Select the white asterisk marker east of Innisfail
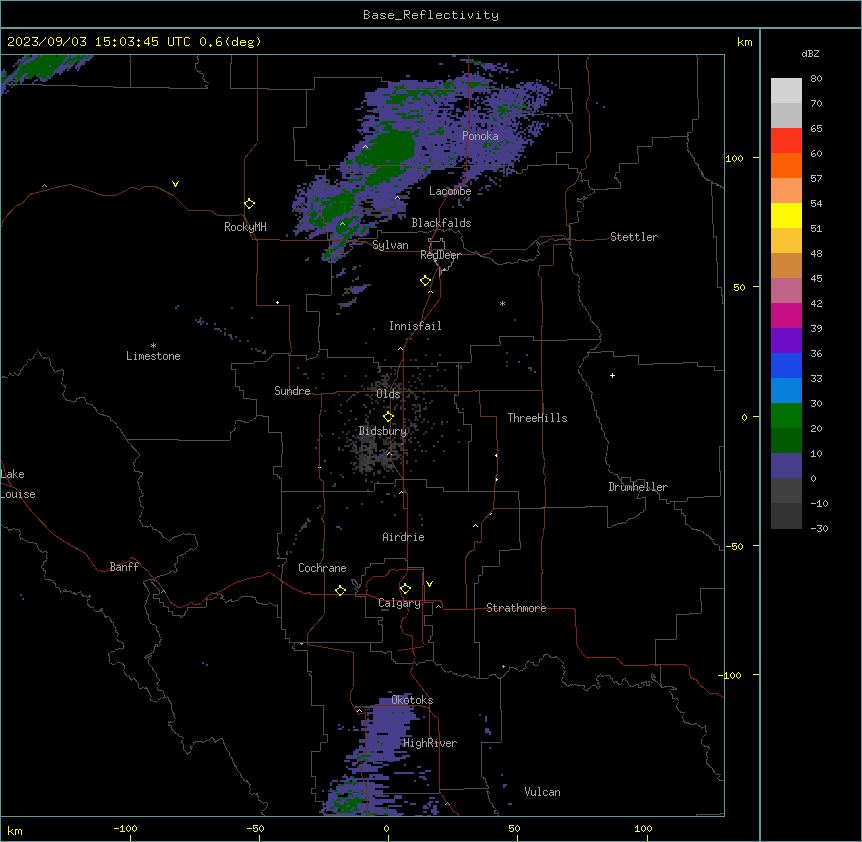Screen dimensions: 862x842 click(x=502, y=303)
